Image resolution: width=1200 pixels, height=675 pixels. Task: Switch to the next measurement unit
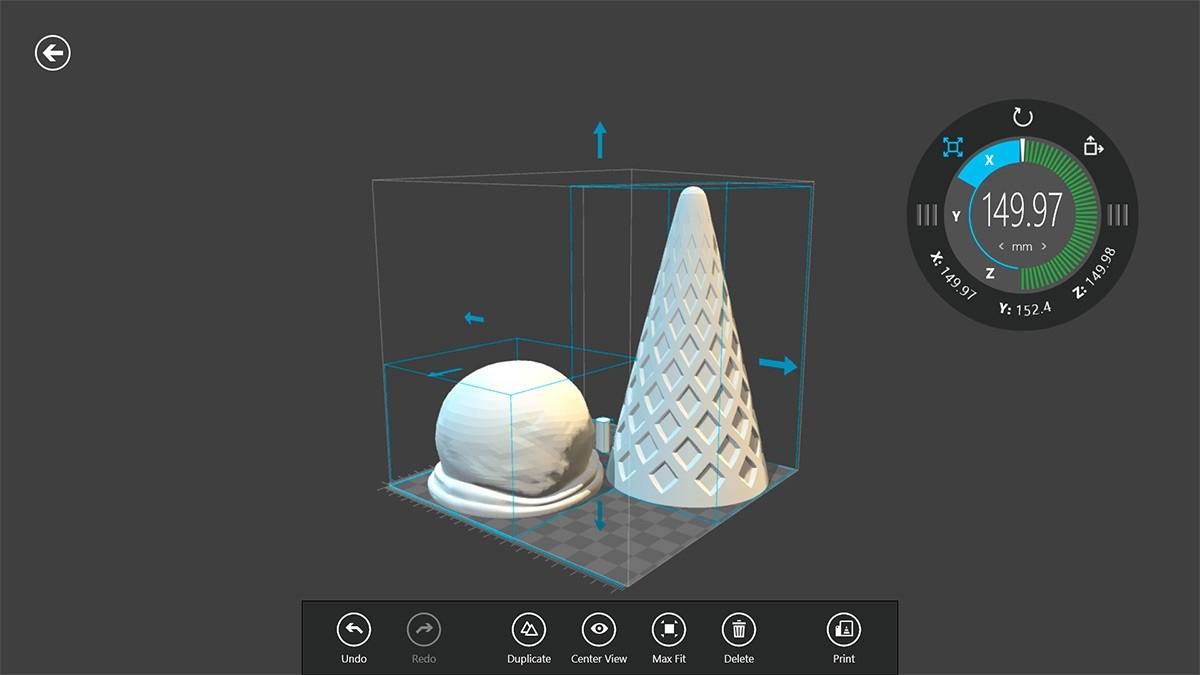(1044, 246)
